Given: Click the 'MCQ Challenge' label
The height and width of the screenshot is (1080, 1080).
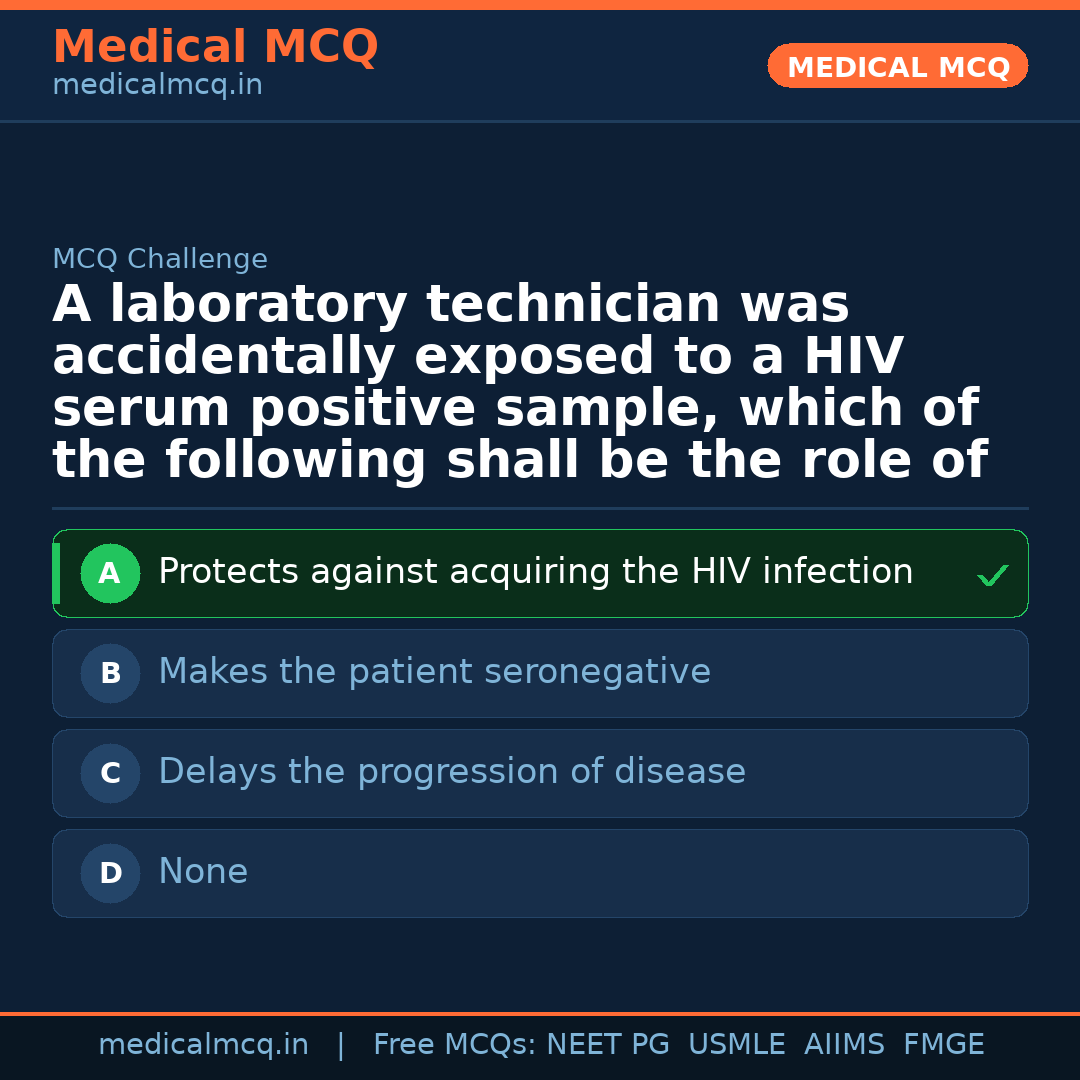Looking at the screenshot, I should [160, 260].
